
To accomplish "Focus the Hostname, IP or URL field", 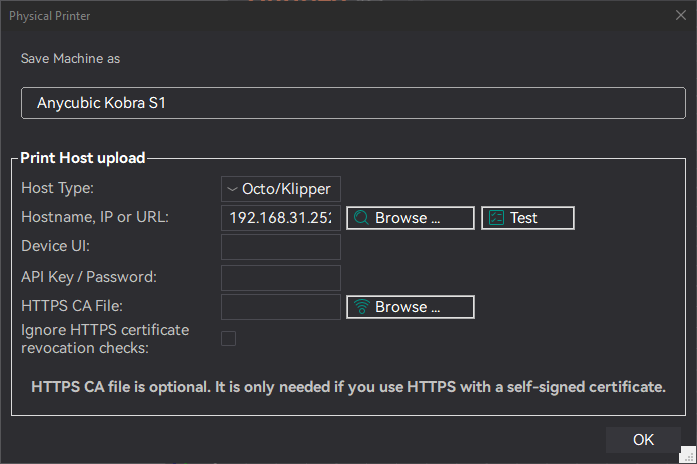I will coord(281,218).
